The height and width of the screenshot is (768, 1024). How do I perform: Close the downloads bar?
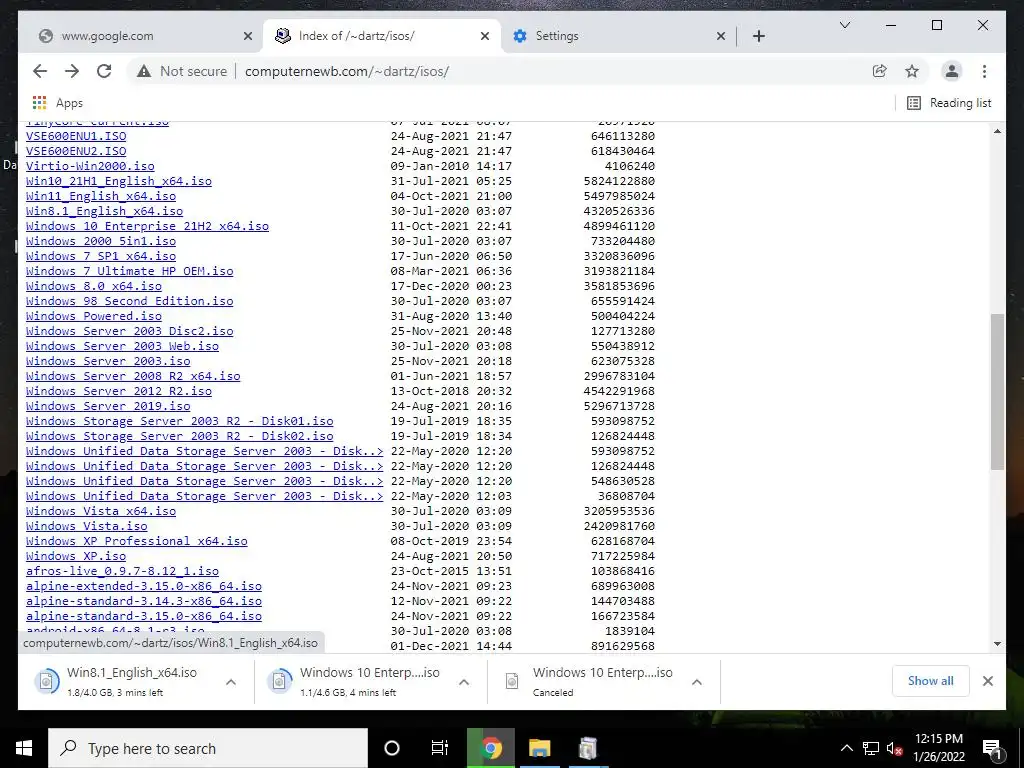click(987, 681)
